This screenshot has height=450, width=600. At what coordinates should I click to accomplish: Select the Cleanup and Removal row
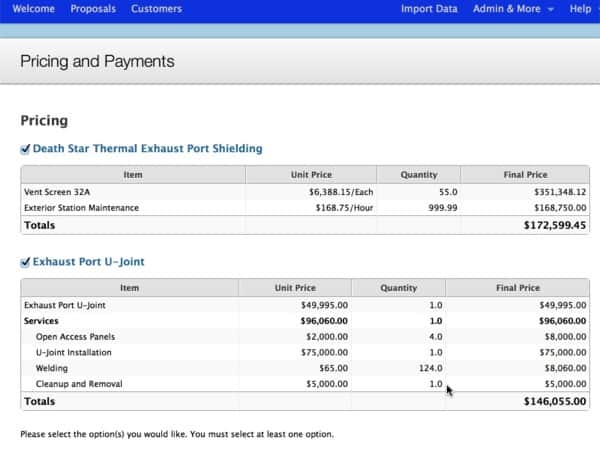[x=305, y=384]
